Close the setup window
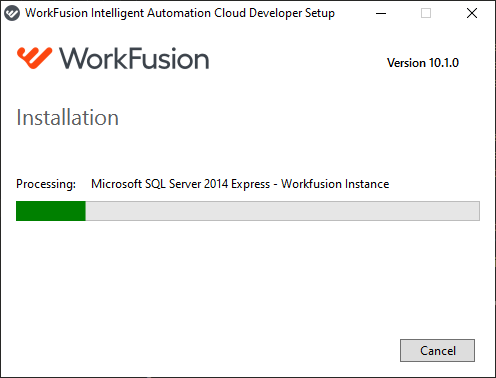The width and height of the screenshot is (496, 378). point(472,13)
